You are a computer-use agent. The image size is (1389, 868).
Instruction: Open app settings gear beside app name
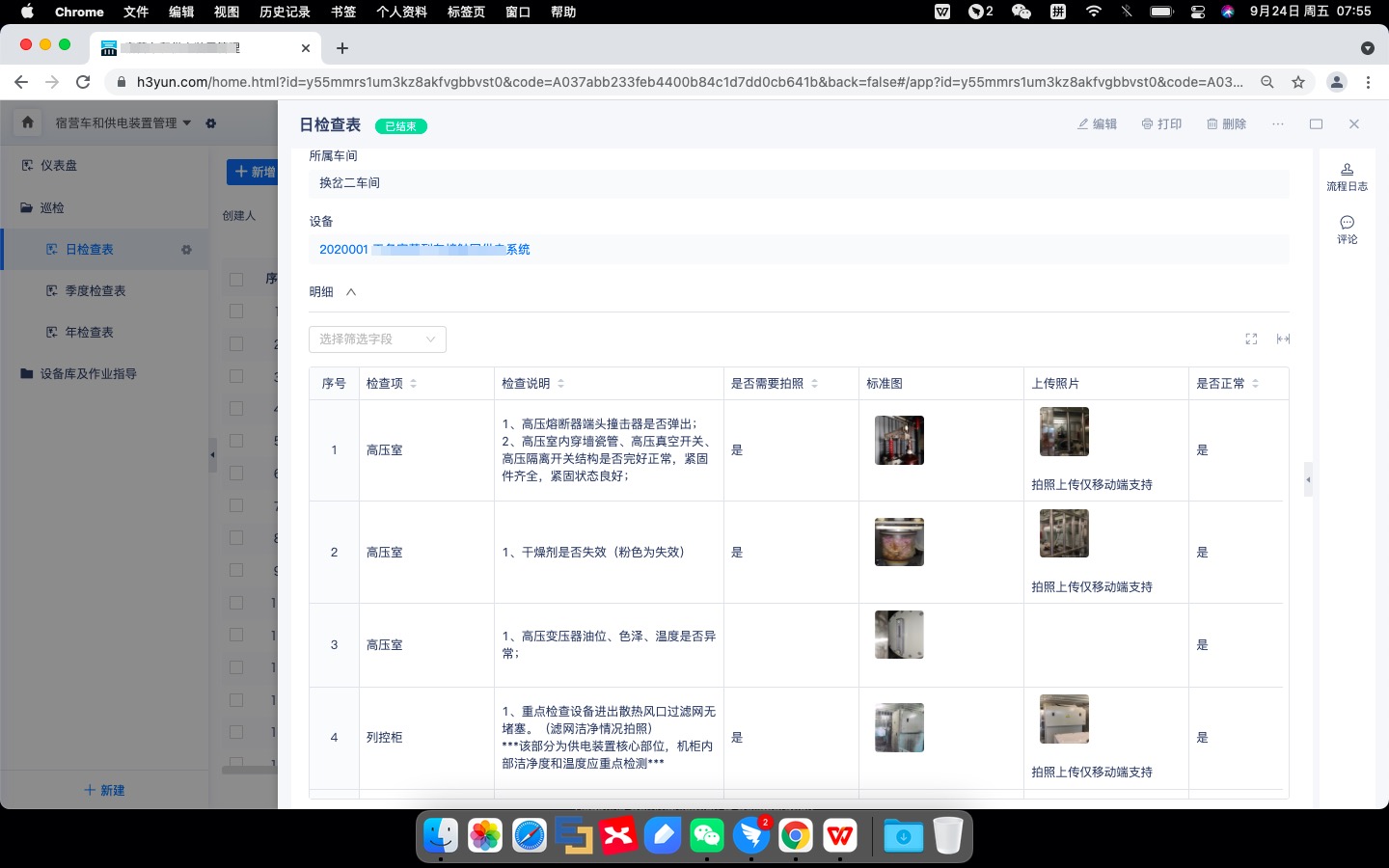pos(211,123)
